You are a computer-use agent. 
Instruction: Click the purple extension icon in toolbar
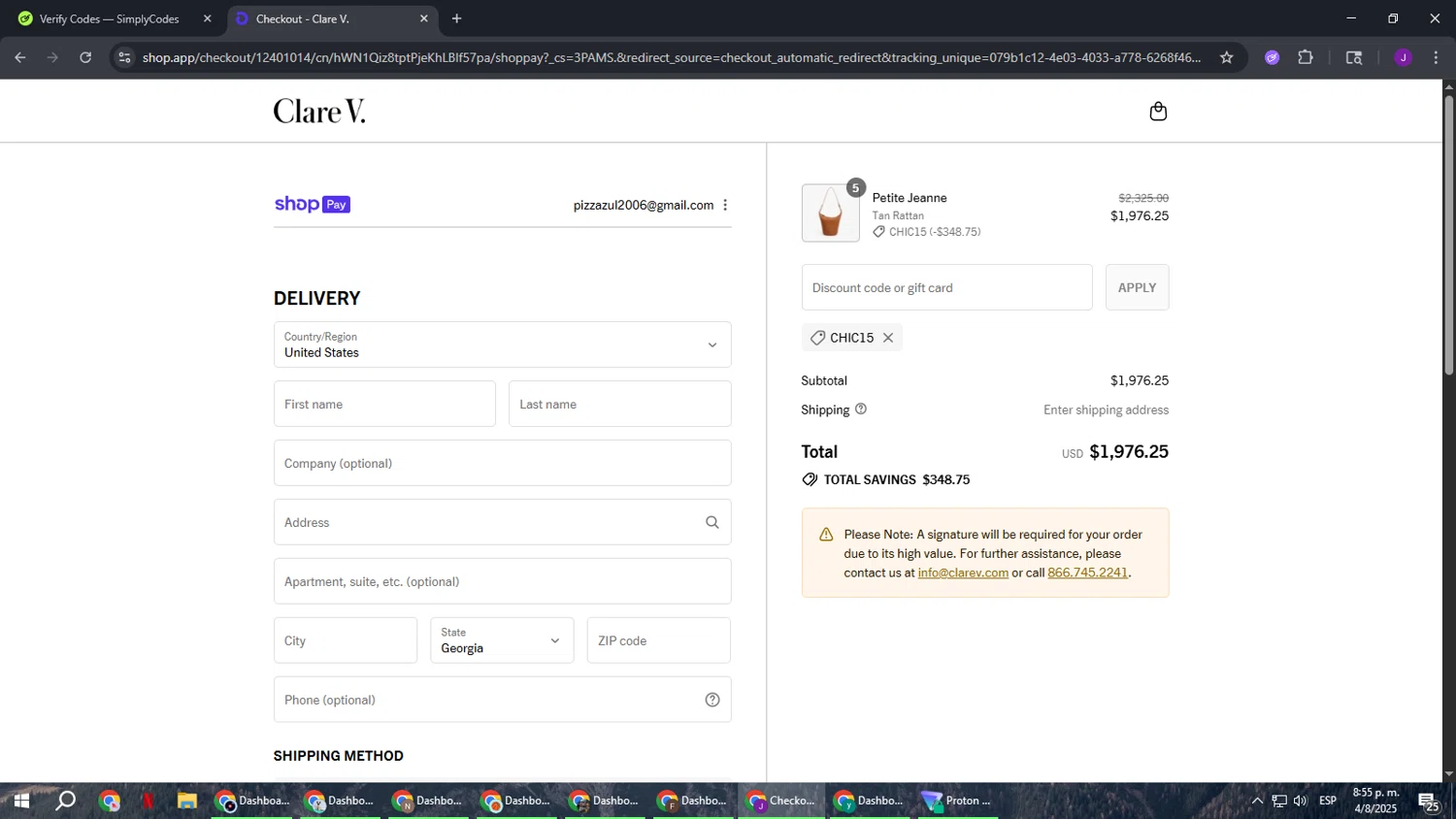click(x=1273, y=57)
